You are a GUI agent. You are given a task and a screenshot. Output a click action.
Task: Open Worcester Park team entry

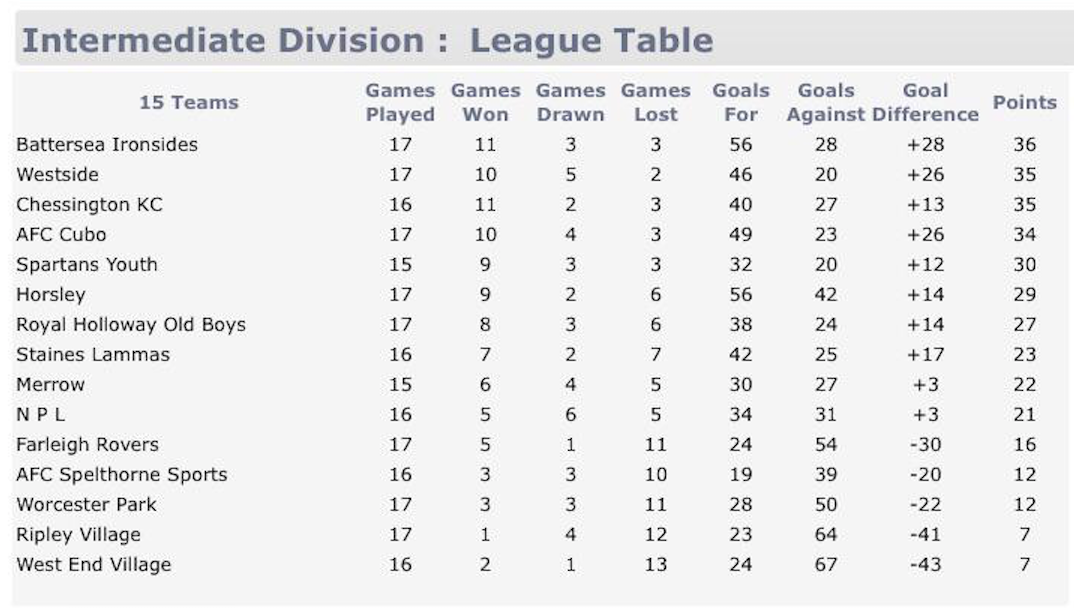tap(86, 505)
